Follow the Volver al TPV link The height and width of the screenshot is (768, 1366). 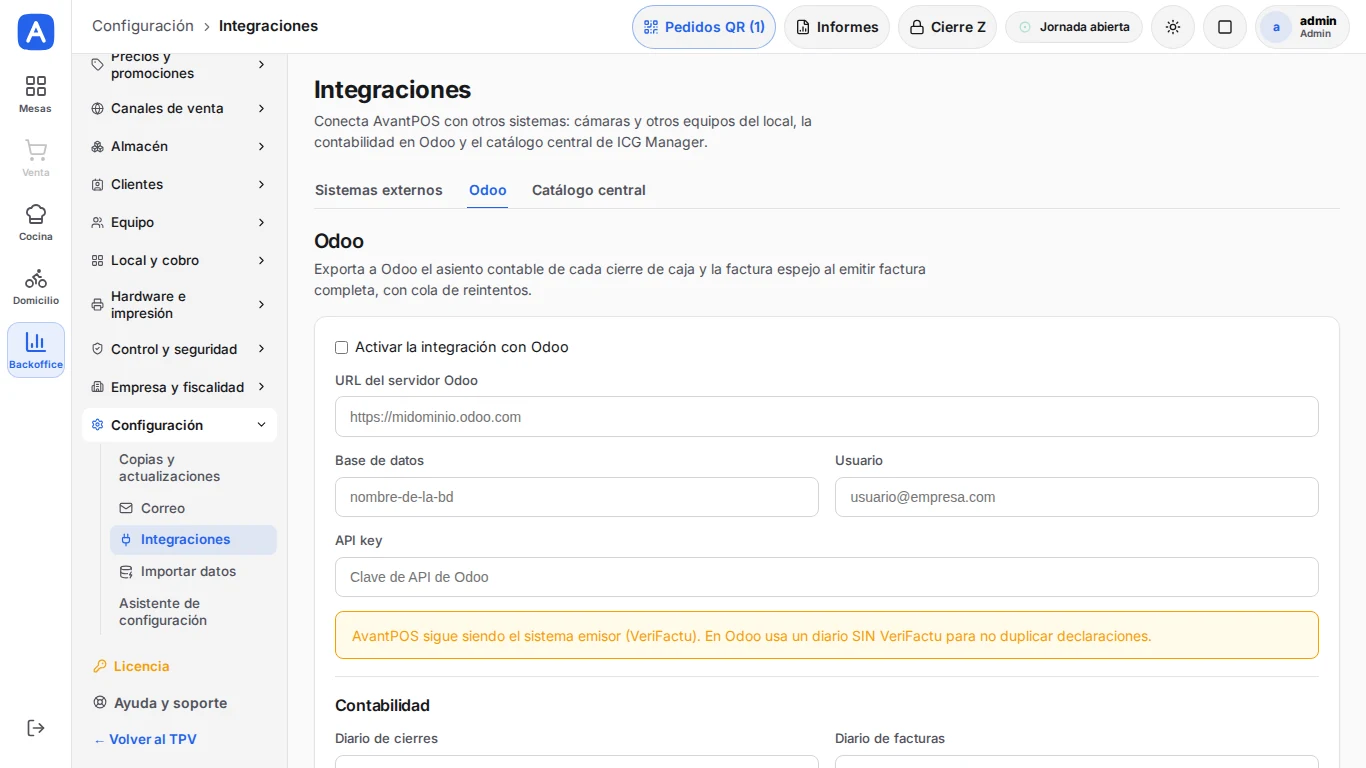(145, 739)
